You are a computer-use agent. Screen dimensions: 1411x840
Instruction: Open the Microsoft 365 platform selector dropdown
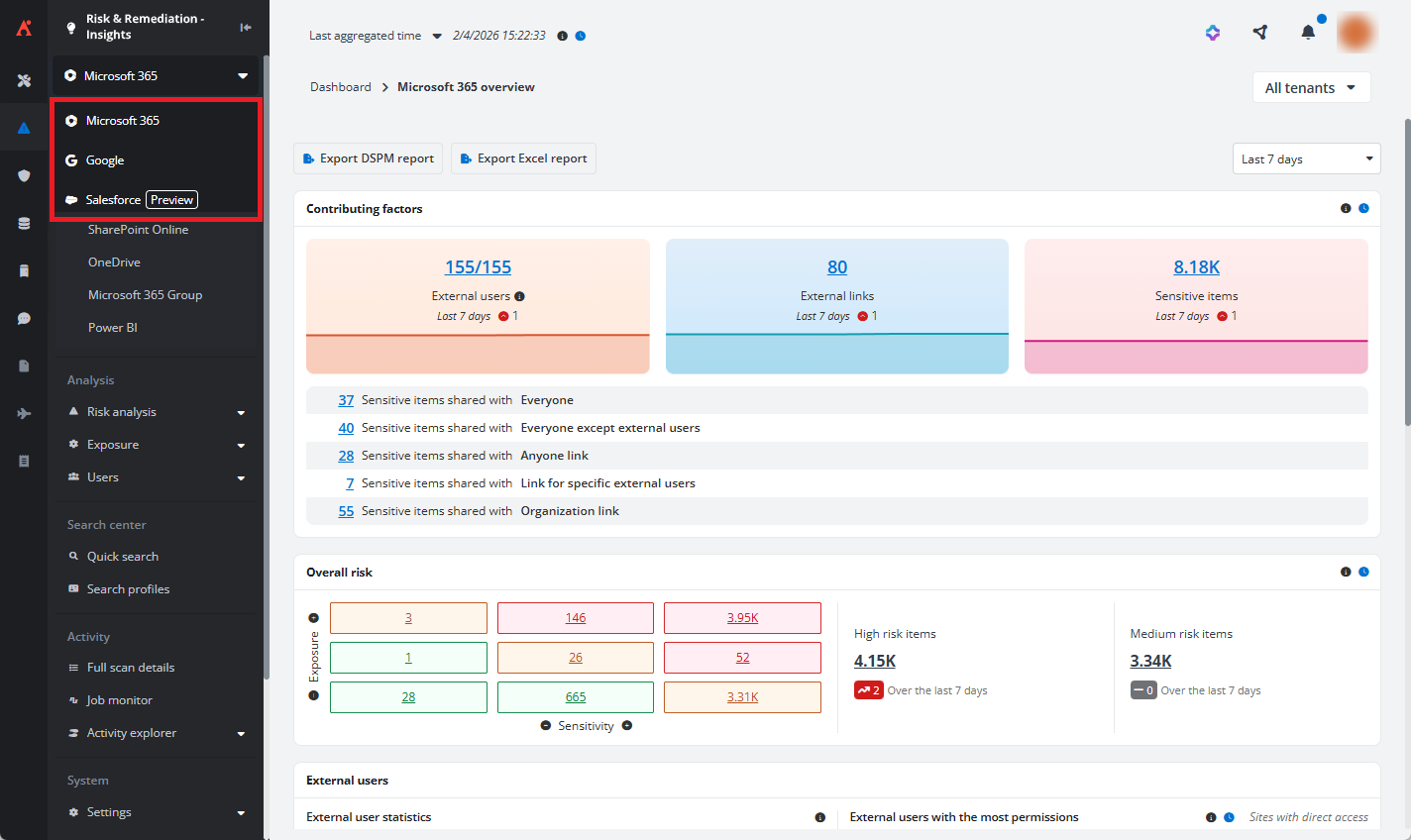(156, 75)
